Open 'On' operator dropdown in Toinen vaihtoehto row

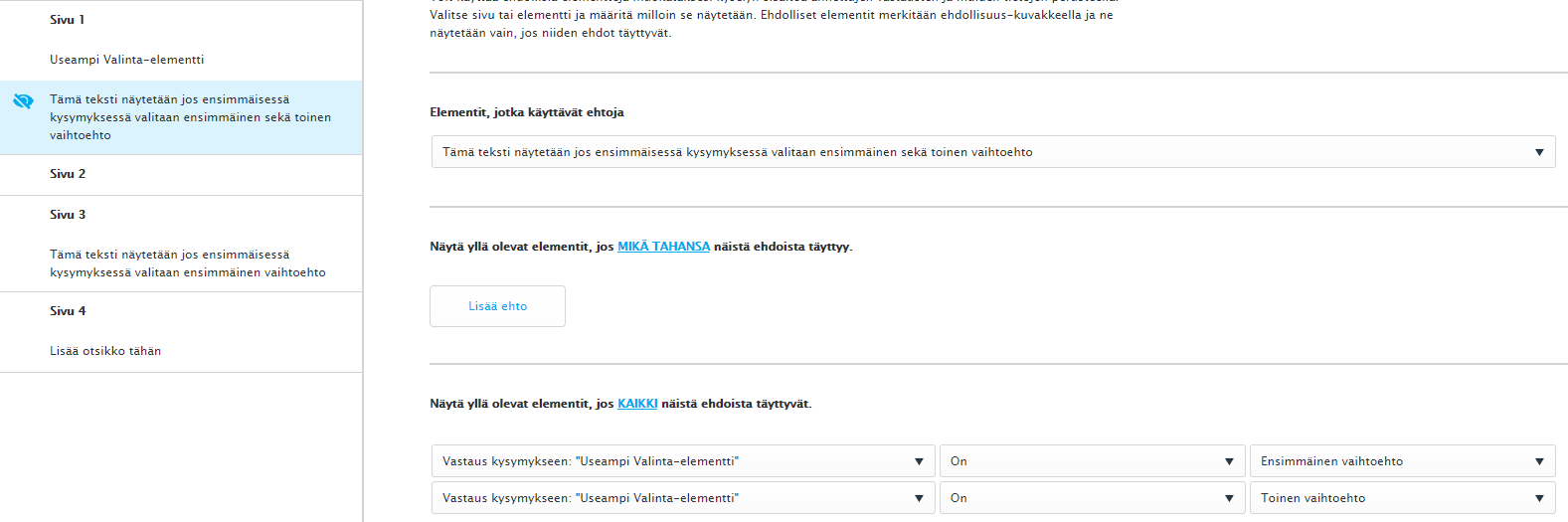tap(1092, 498)
